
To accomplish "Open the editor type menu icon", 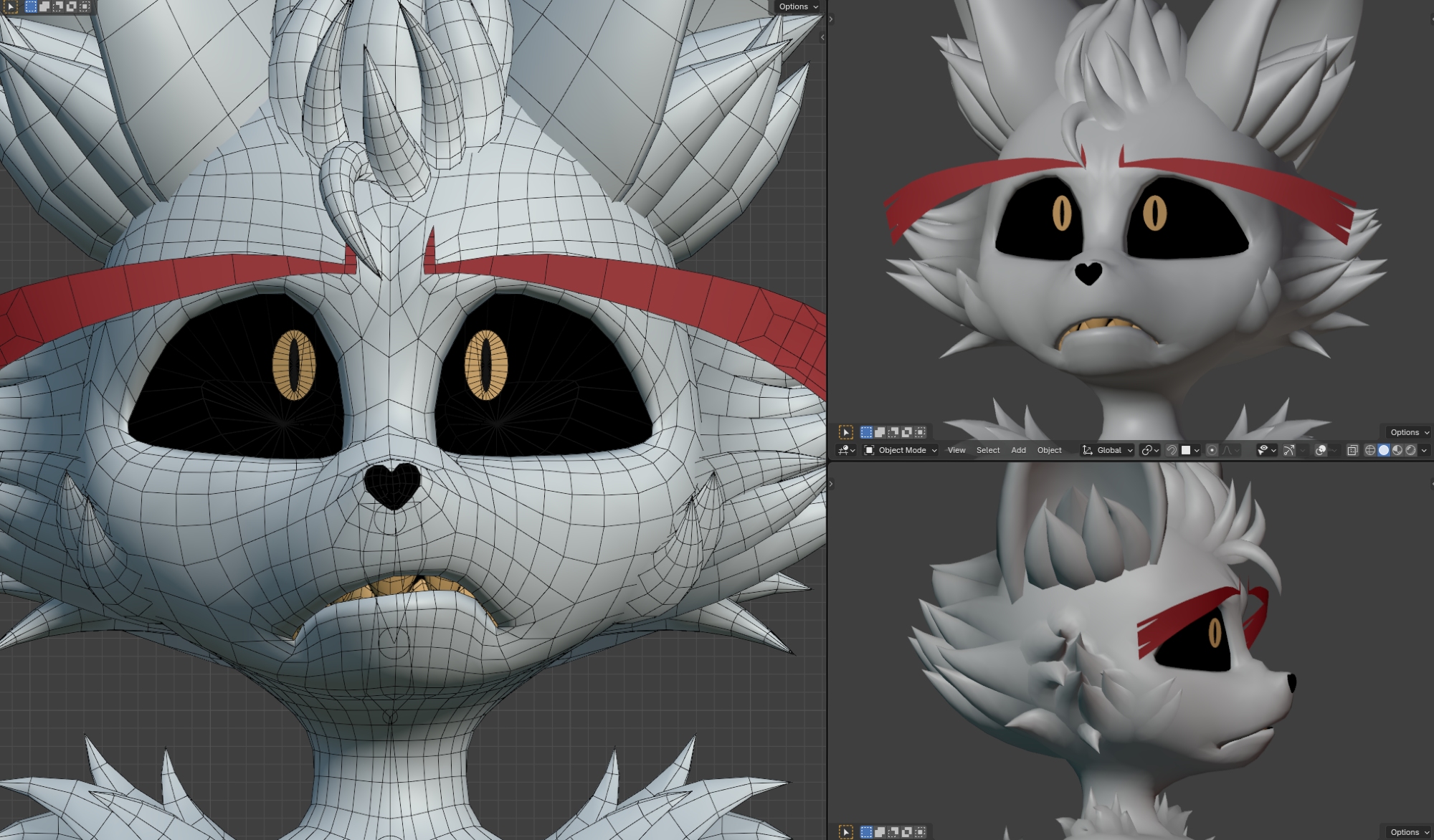I will [x=846, y=450].
